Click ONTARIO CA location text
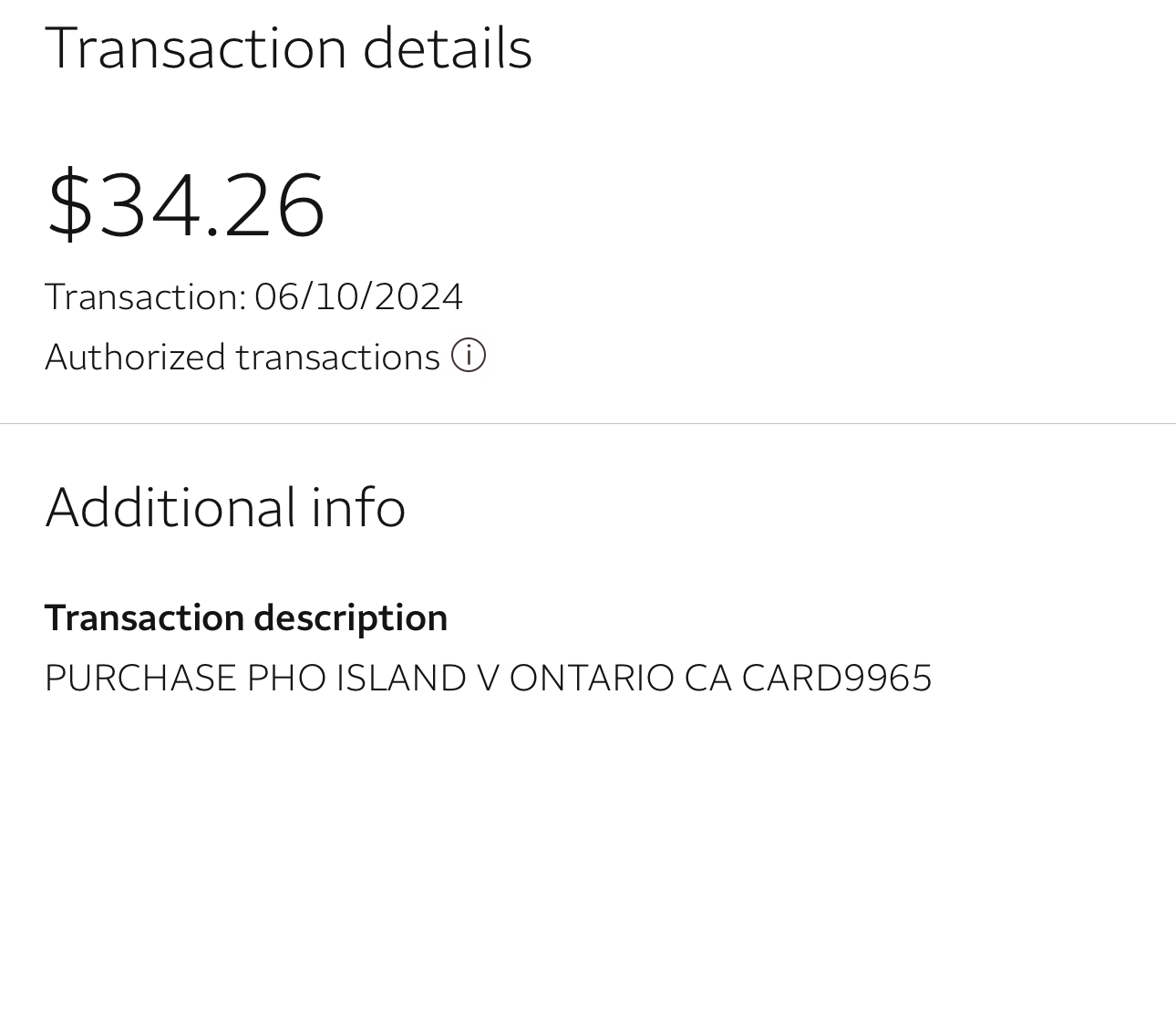This screenshot has width=1176, height=1016. [620, 678]
